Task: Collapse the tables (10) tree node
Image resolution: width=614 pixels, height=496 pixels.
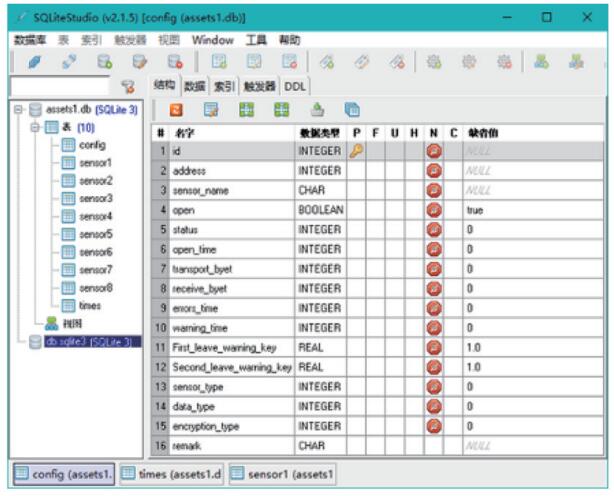Action: coord(35,127)
